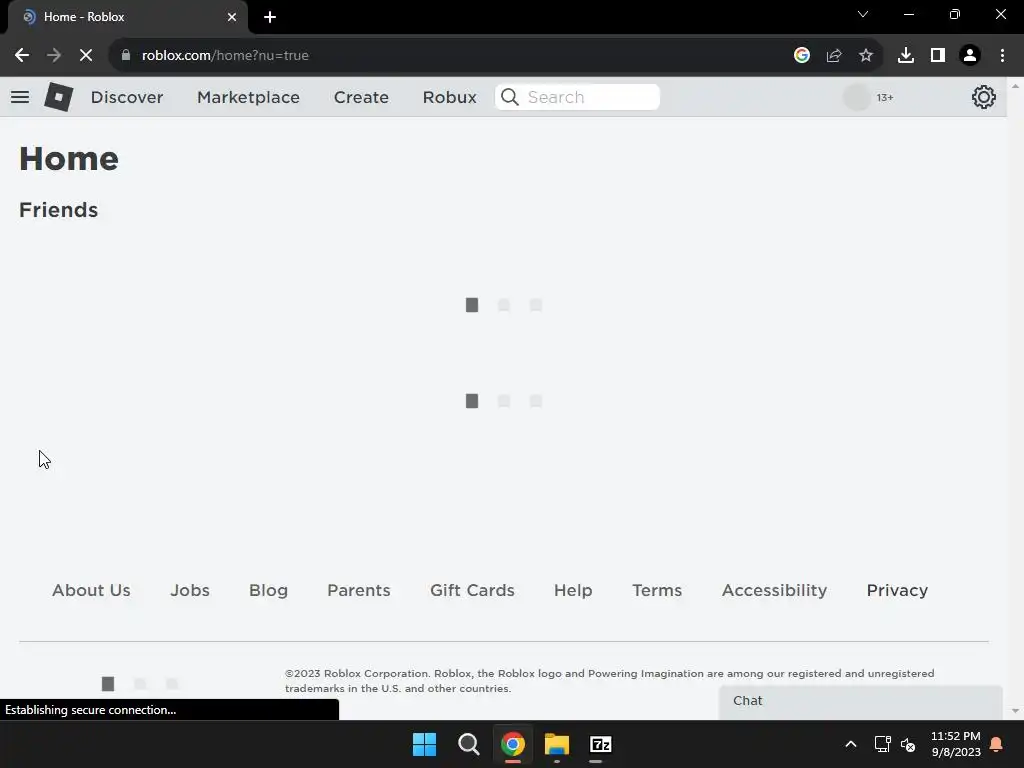1024x768 pixels.
Task: Click the Roblox logo icon
Action: point(59,97)
